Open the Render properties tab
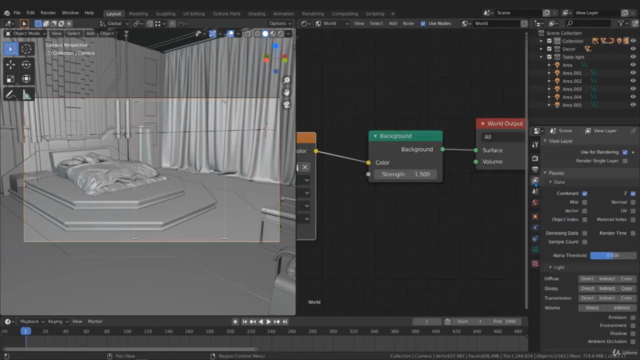 [x=535, y=158]
